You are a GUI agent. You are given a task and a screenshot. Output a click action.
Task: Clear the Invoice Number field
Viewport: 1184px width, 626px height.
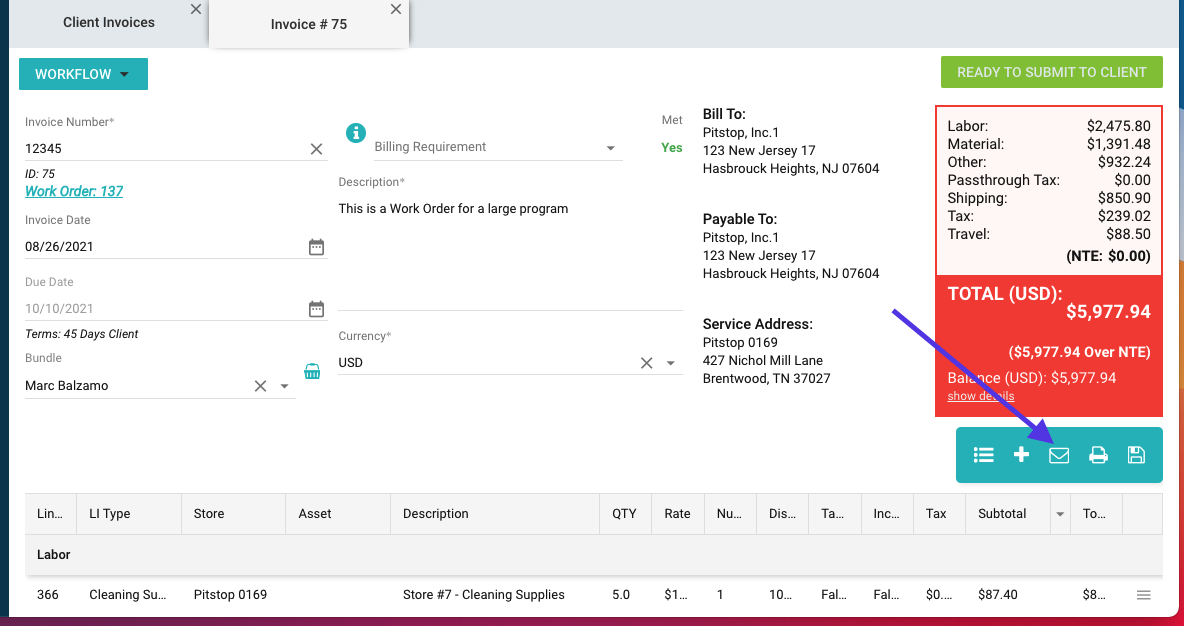pos(316,149)
